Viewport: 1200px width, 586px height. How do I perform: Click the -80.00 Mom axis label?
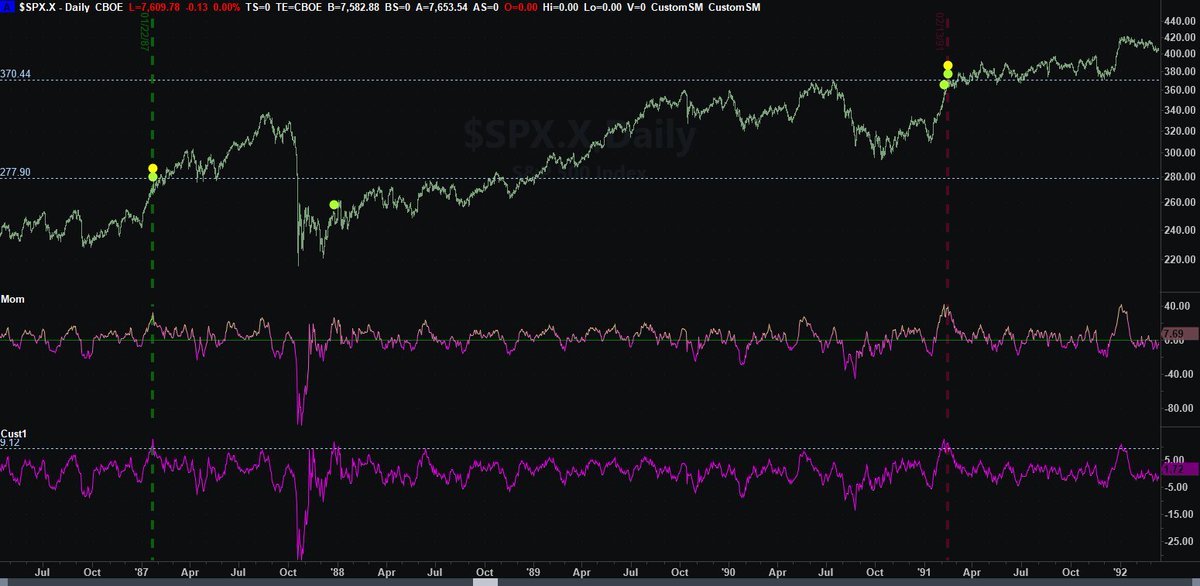pos(1178,408)
